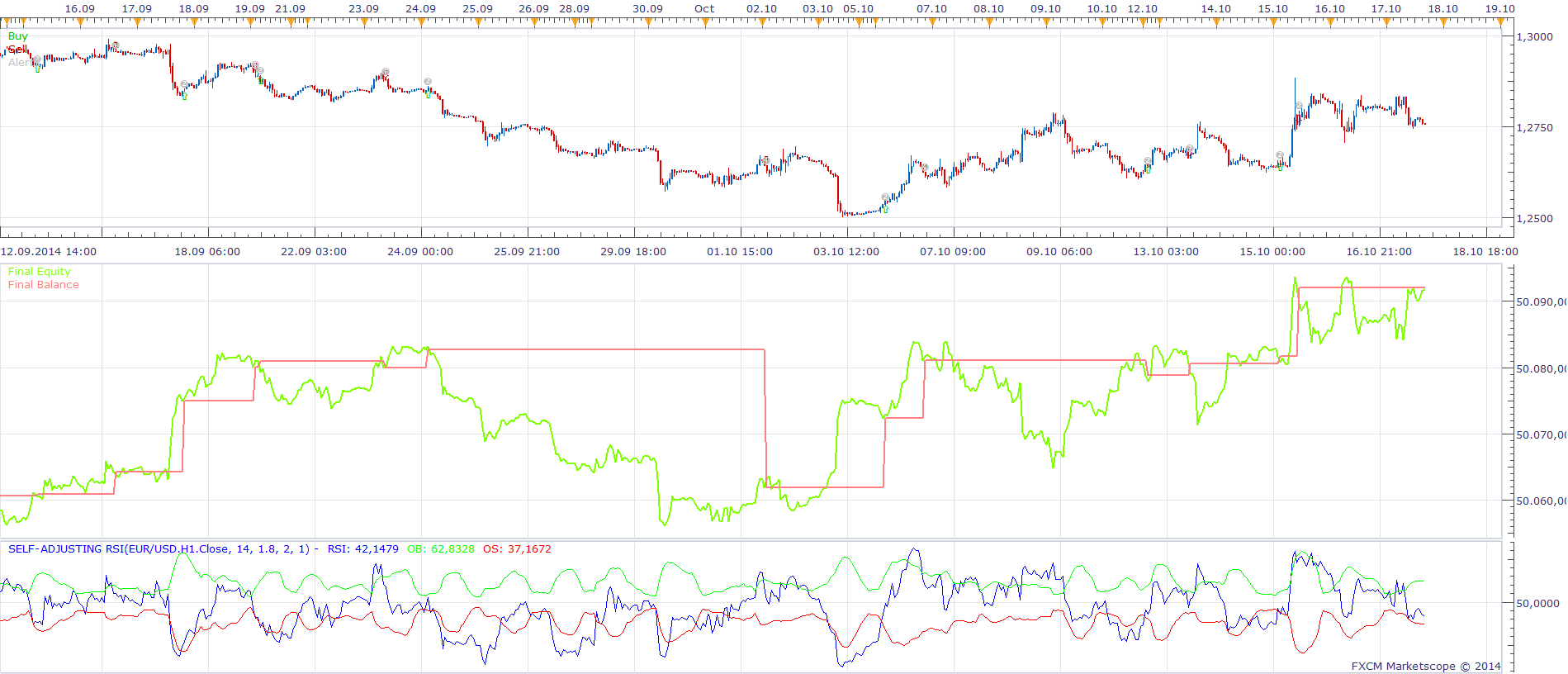Click the orange marker below date 16.09
This screenshot has height=674, width=1568.
coord(80,22)
